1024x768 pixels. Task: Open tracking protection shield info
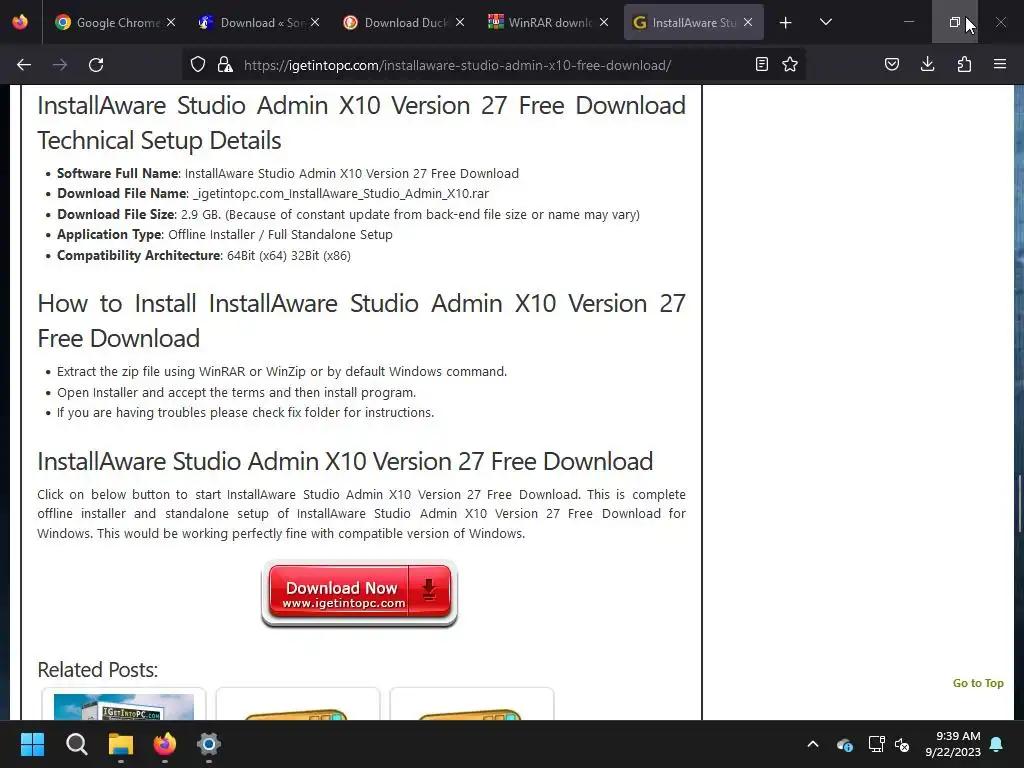click(x=198, y=65)
